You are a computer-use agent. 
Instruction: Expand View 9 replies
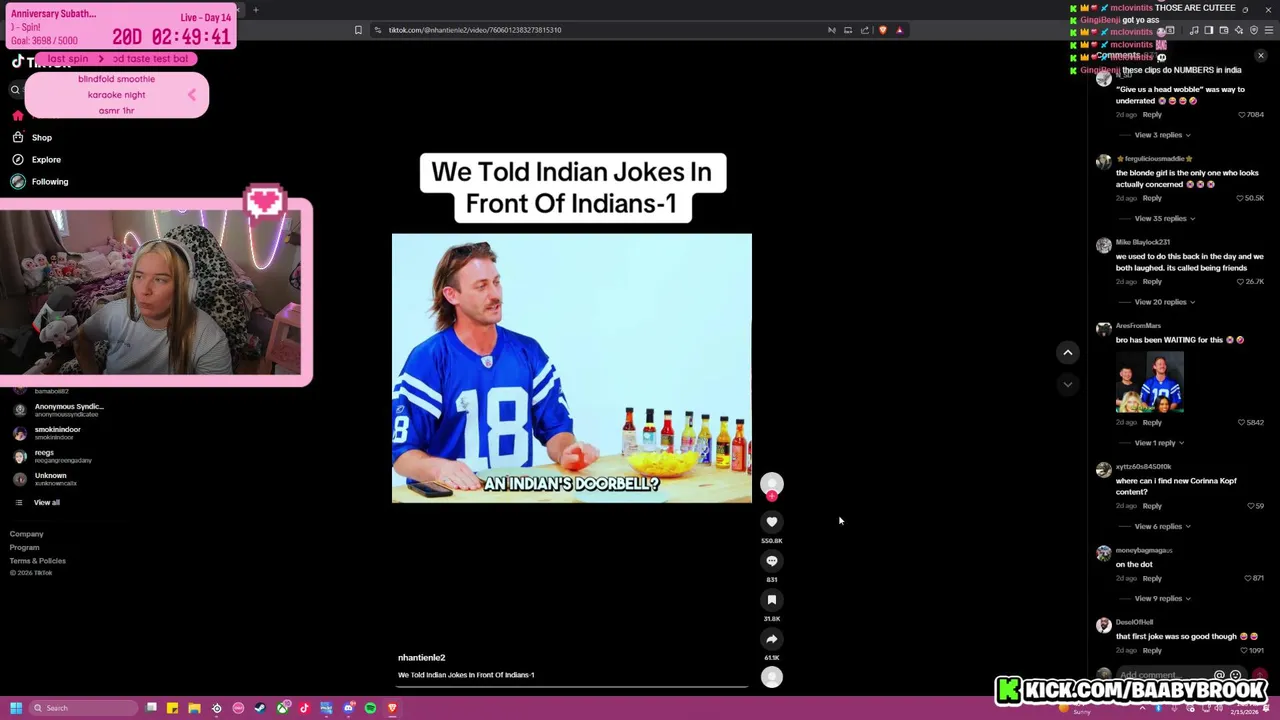[1162, 598]
